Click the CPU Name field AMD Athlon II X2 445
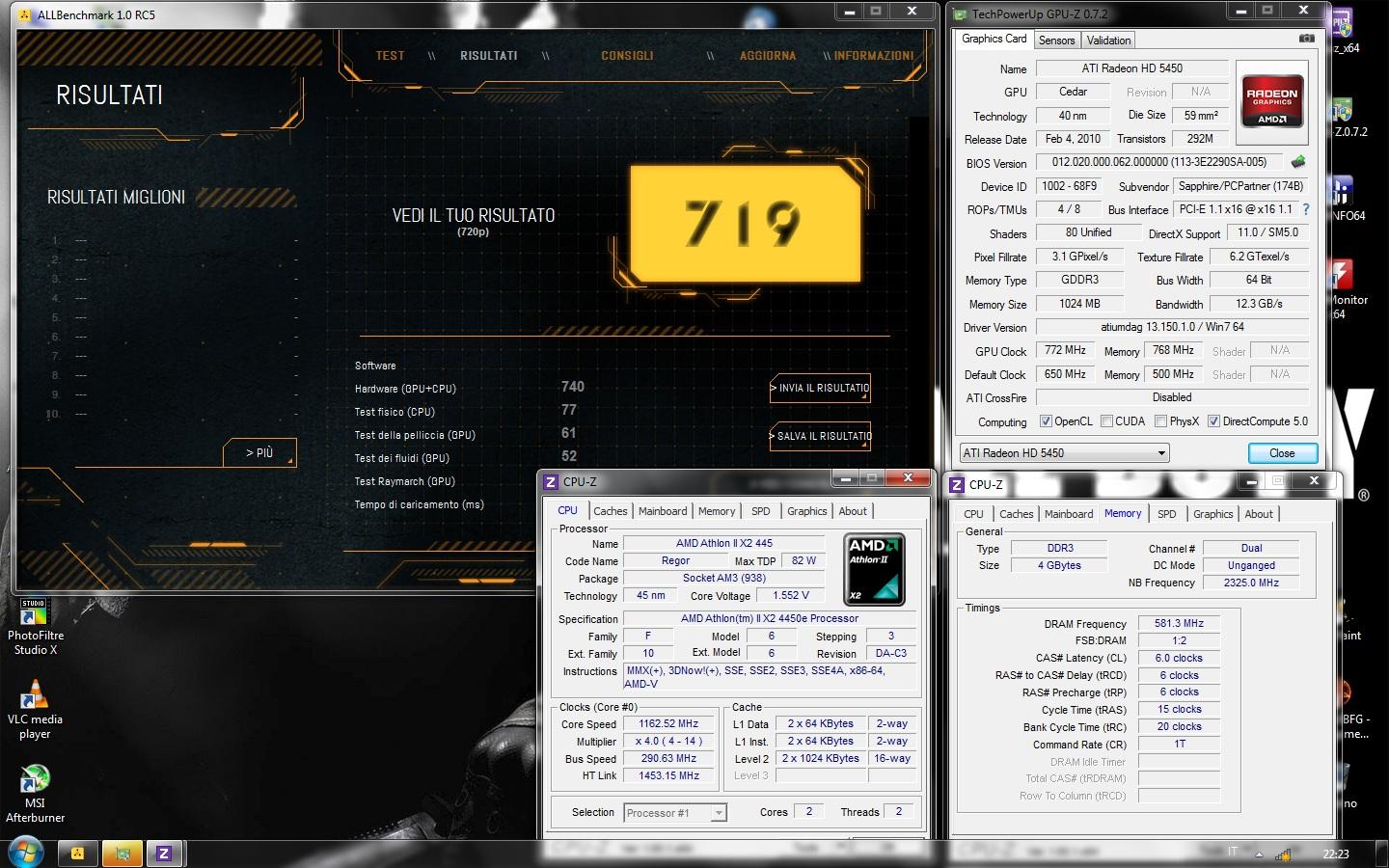1389x868 pixels. (724, 544)
